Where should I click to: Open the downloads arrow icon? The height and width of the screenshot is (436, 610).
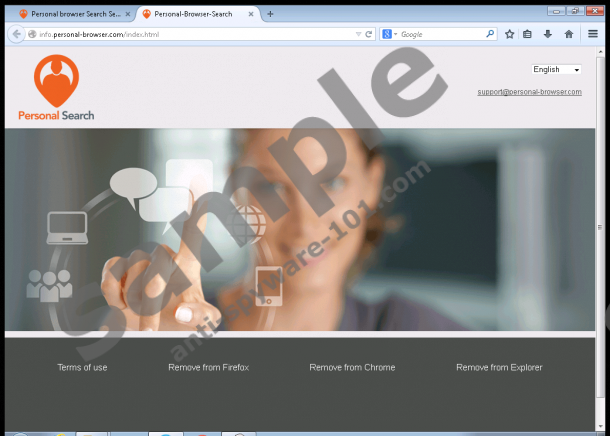[x=548, y=34]
